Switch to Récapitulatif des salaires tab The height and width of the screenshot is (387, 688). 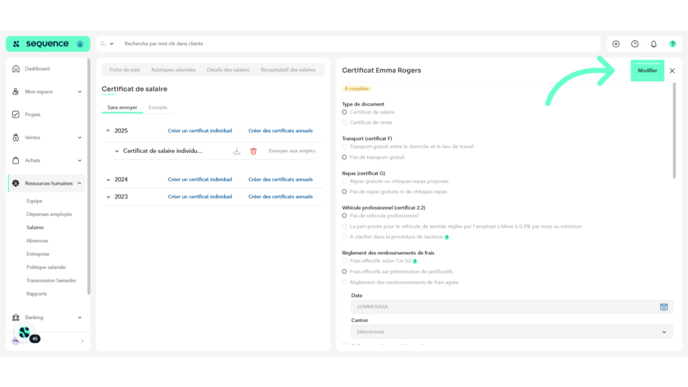288,70
